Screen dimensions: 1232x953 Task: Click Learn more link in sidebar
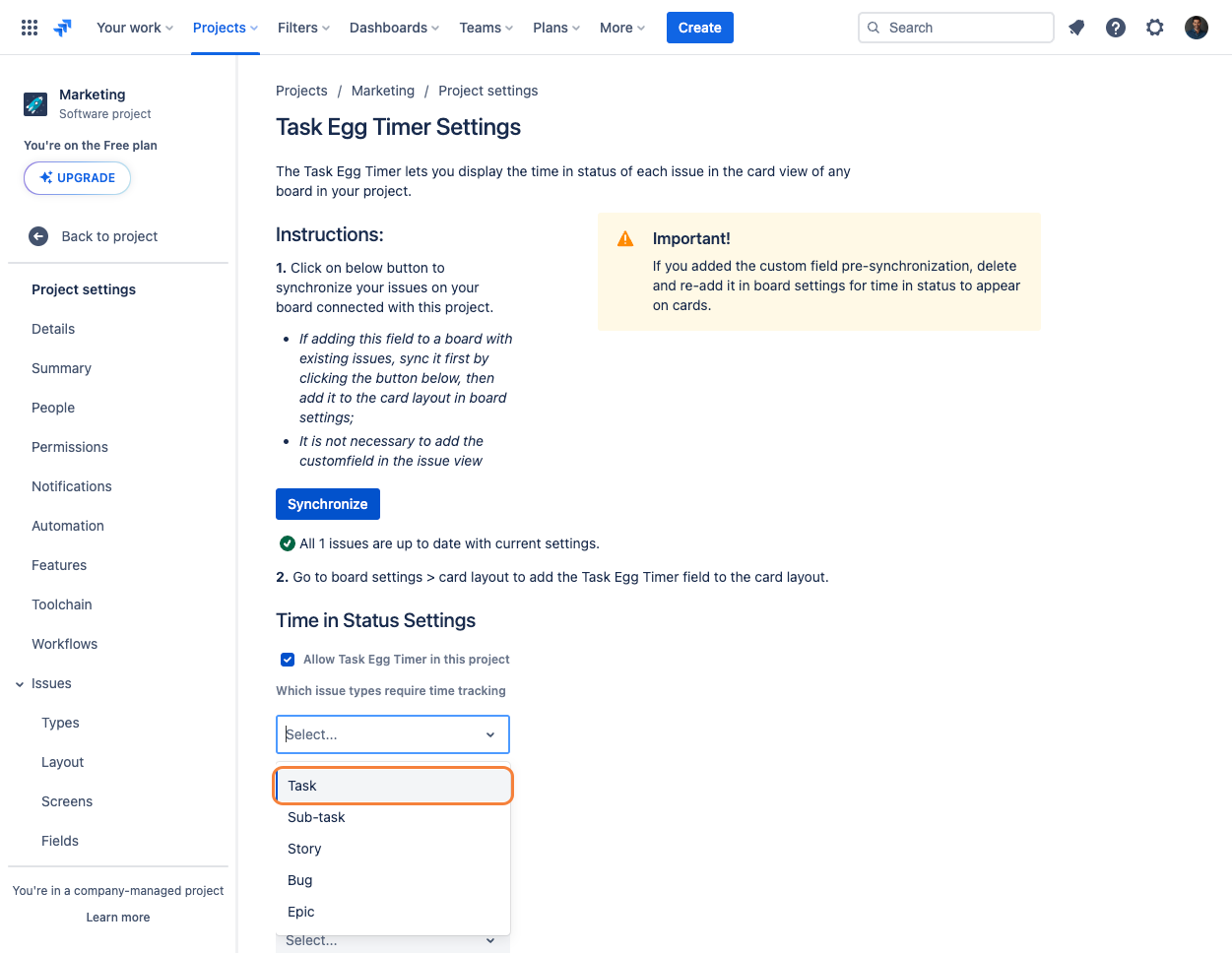tap(118, 918)
